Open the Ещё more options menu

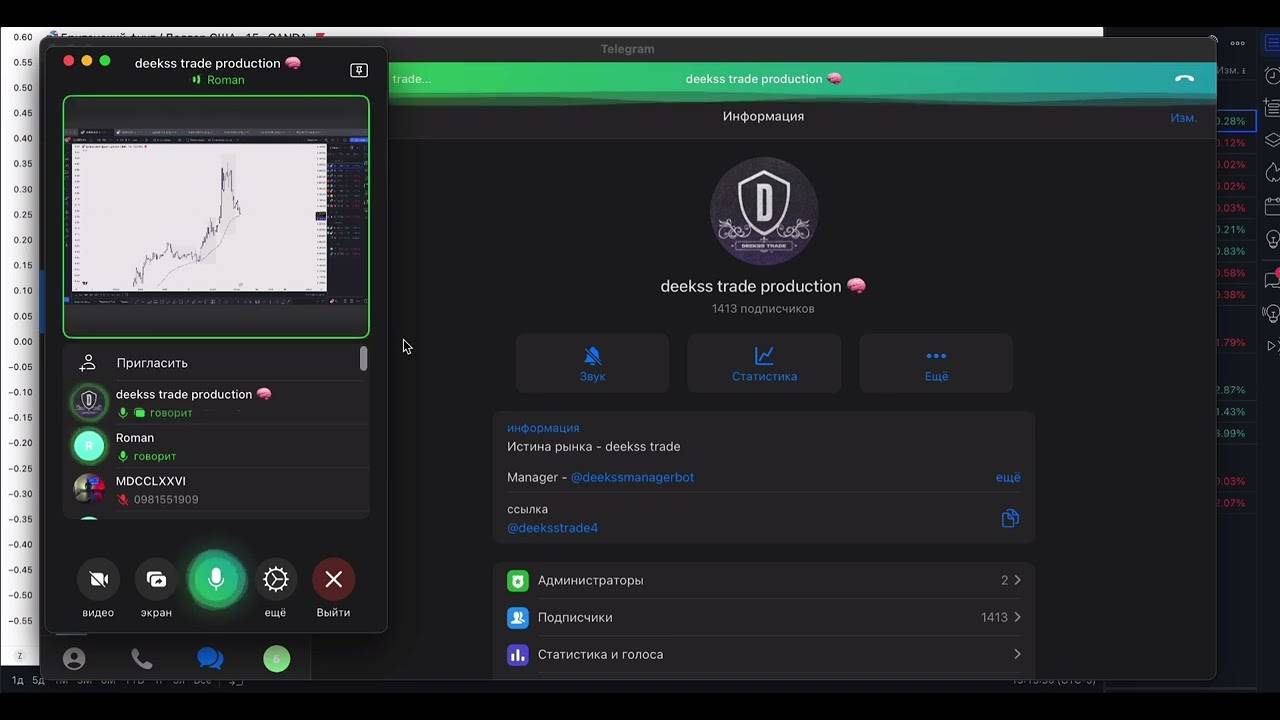[x=936, y=363]
